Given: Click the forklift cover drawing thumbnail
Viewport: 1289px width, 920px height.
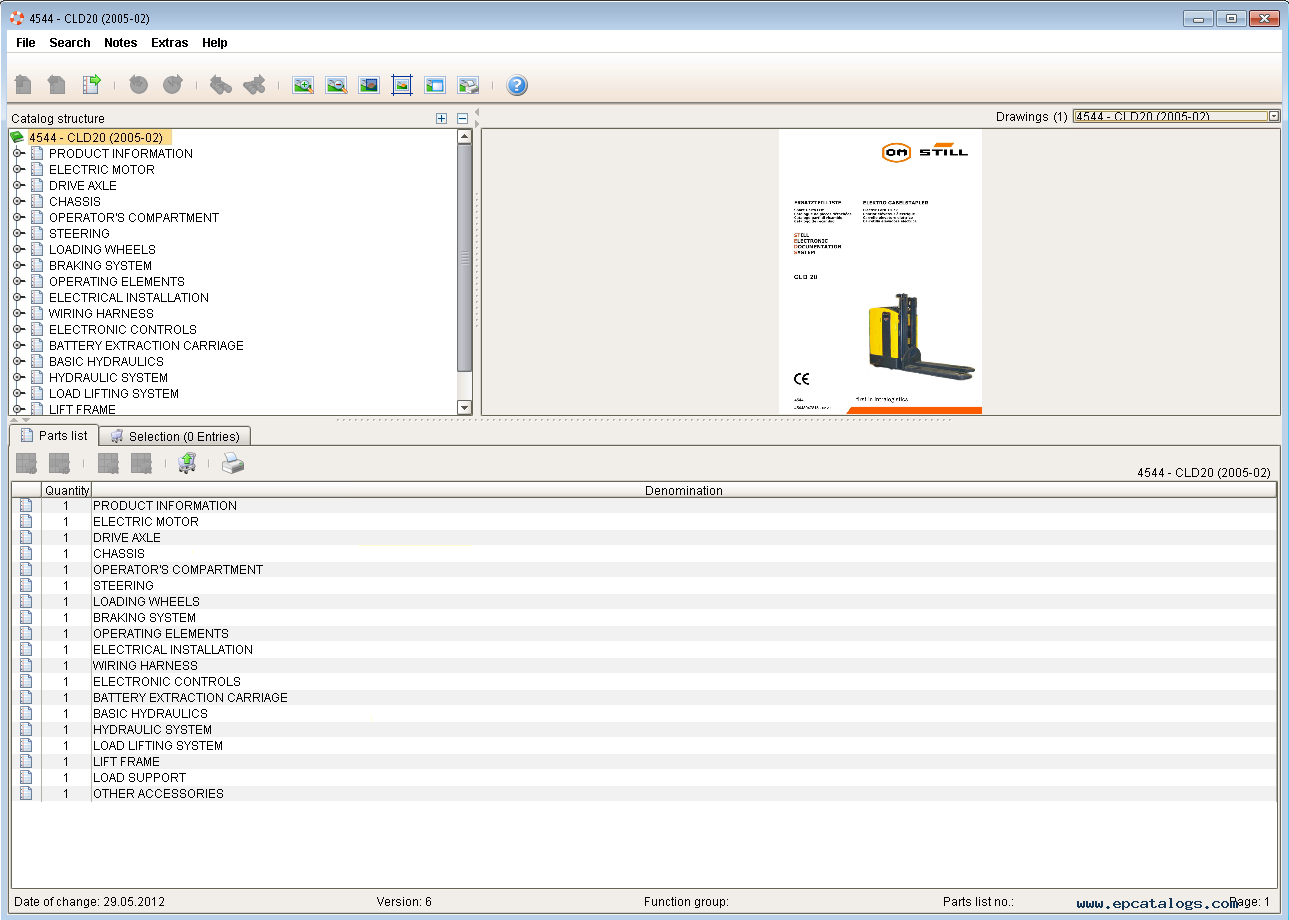Looking at the screenshot, I should [880, 271].
